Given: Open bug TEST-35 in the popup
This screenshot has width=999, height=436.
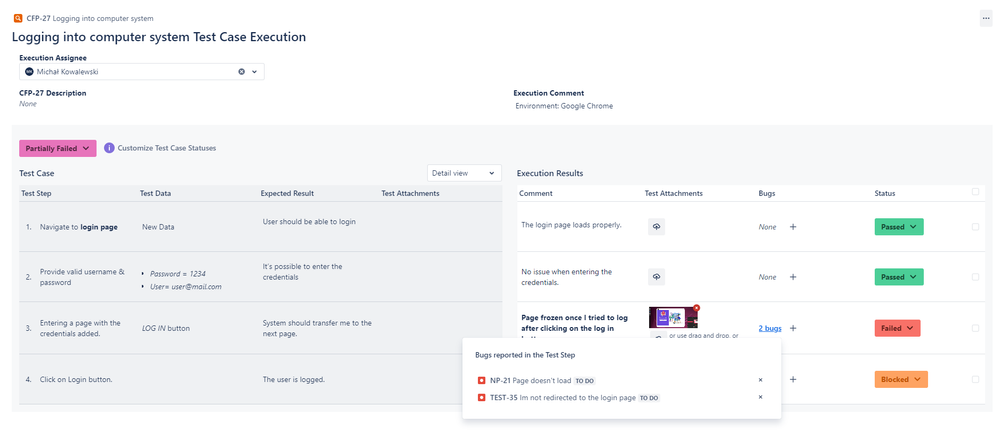Looking at the screenshot, I should tap(563, 398).
